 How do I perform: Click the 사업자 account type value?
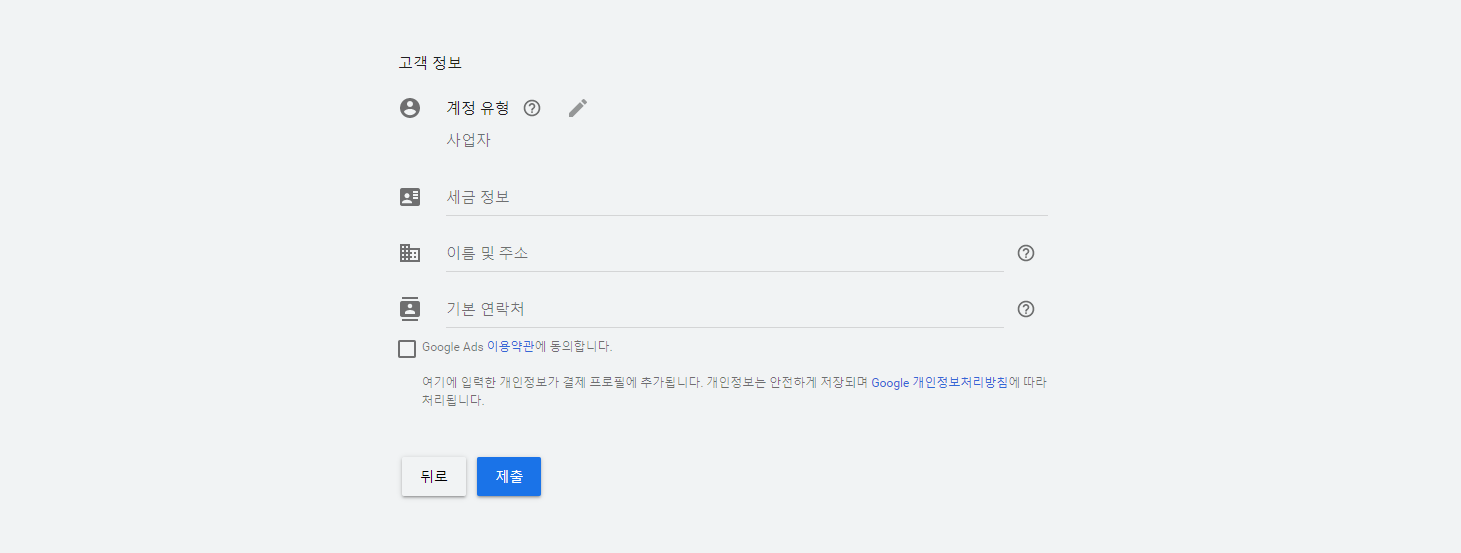point(468,140)
